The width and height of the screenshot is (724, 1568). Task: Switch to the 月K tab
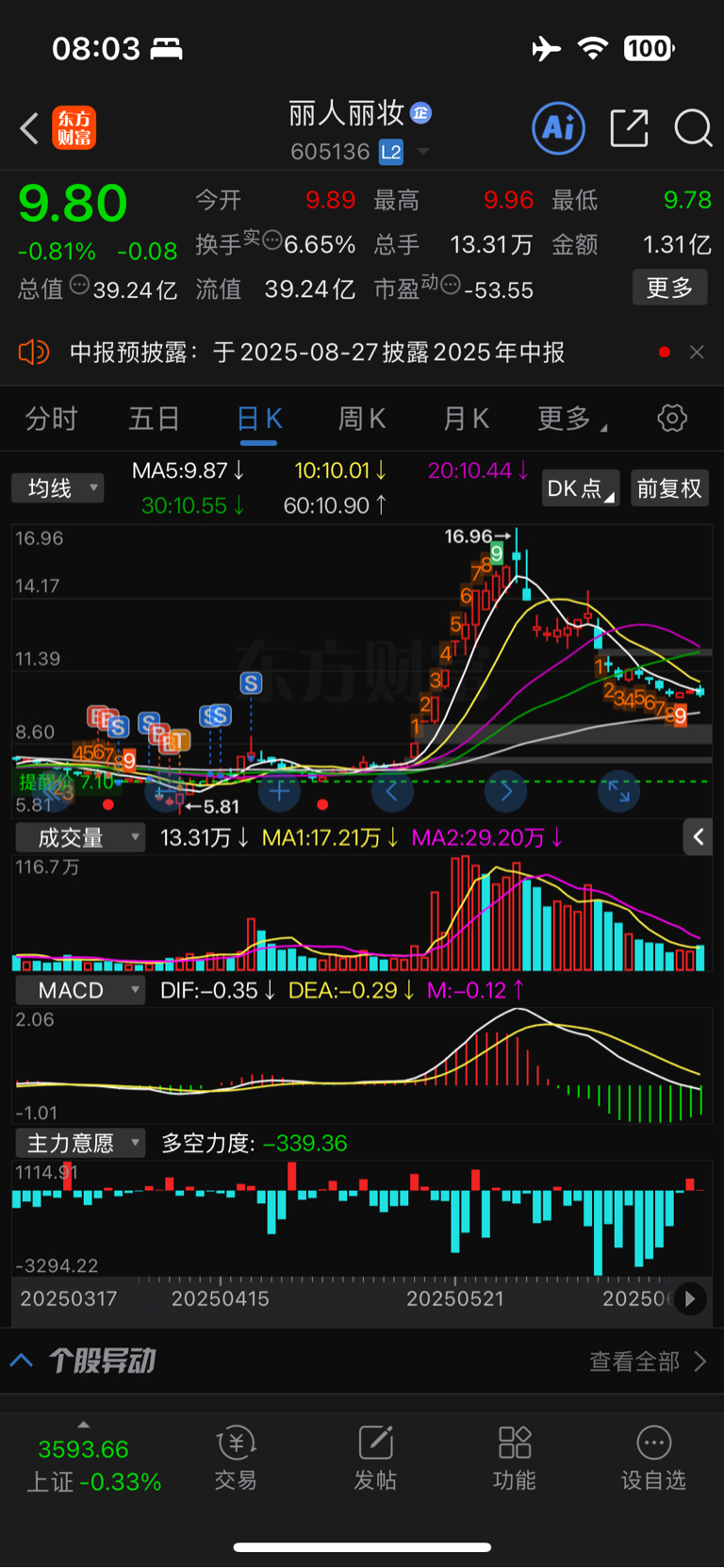[466, 418]
